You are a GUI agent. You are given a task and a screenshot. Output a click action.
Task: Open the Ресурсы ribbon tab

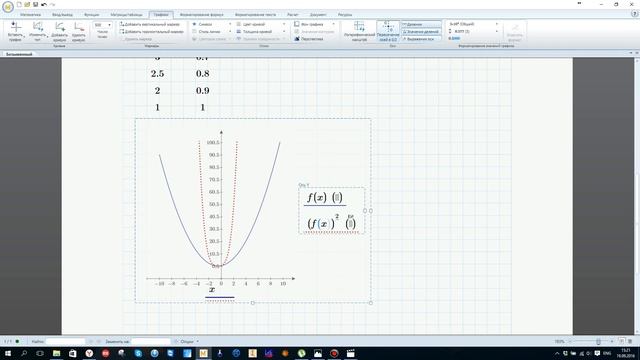point(345,15)
